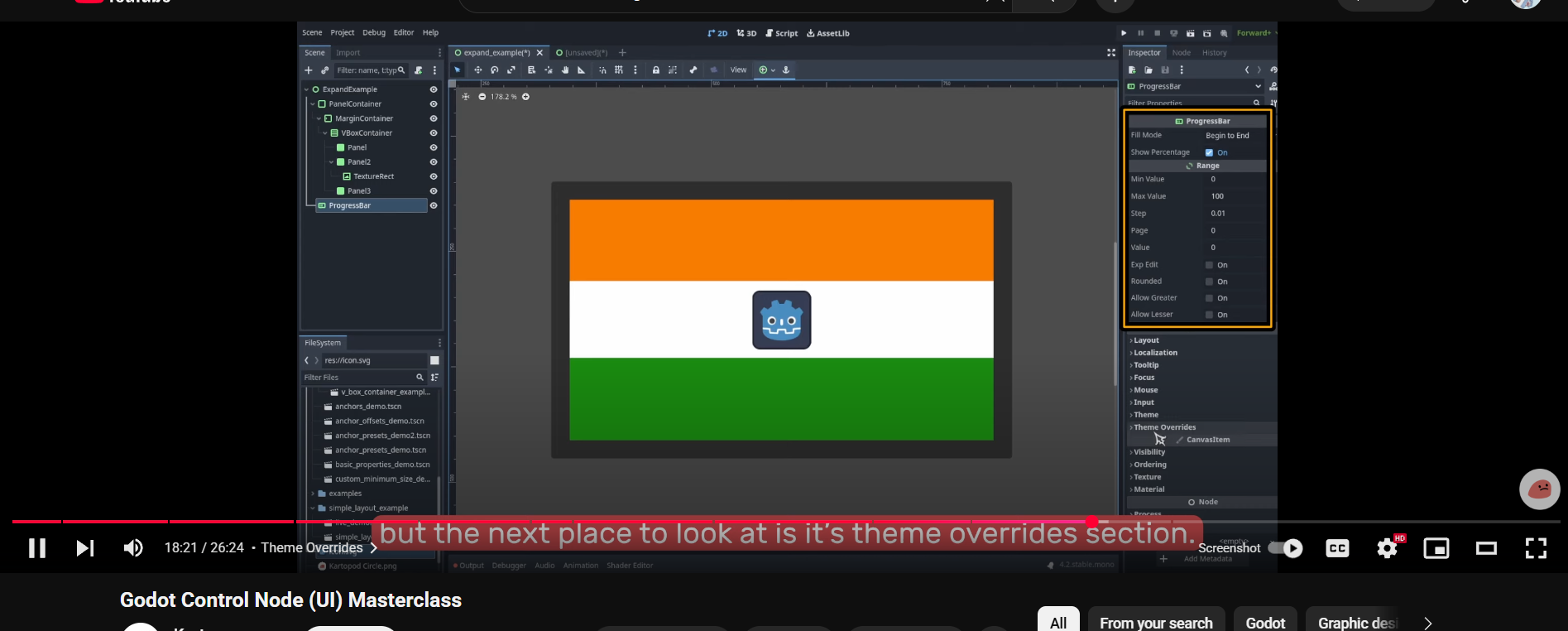The width and height of the screenshot is (1568, 631).
Task: Open the Project menu in Godot
Action: [342, 33]
